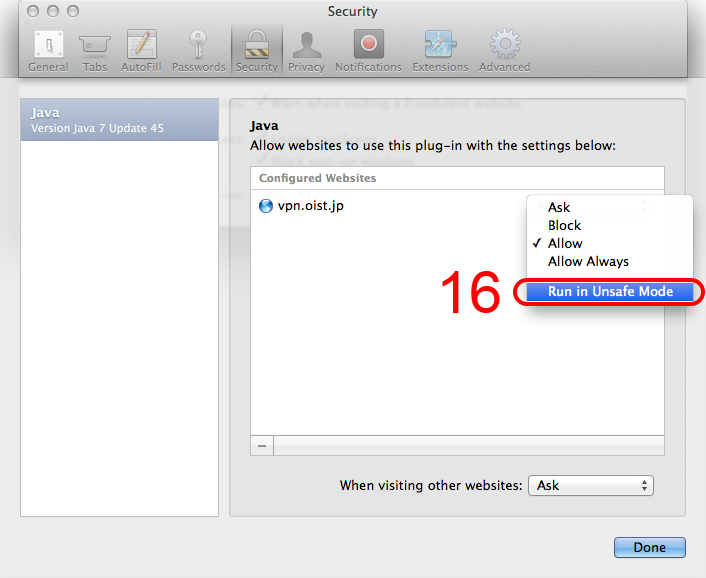This screenshot has width=706, height=578.
Task: Open Notifications preferences pane
Action: [x=368, y=49]
